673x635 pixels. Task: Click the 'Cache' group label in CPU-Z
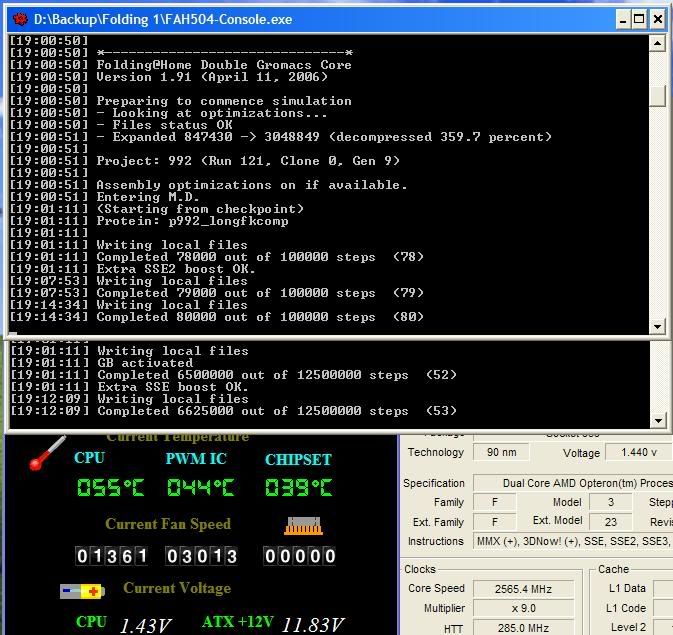click(x=613, y=569)
